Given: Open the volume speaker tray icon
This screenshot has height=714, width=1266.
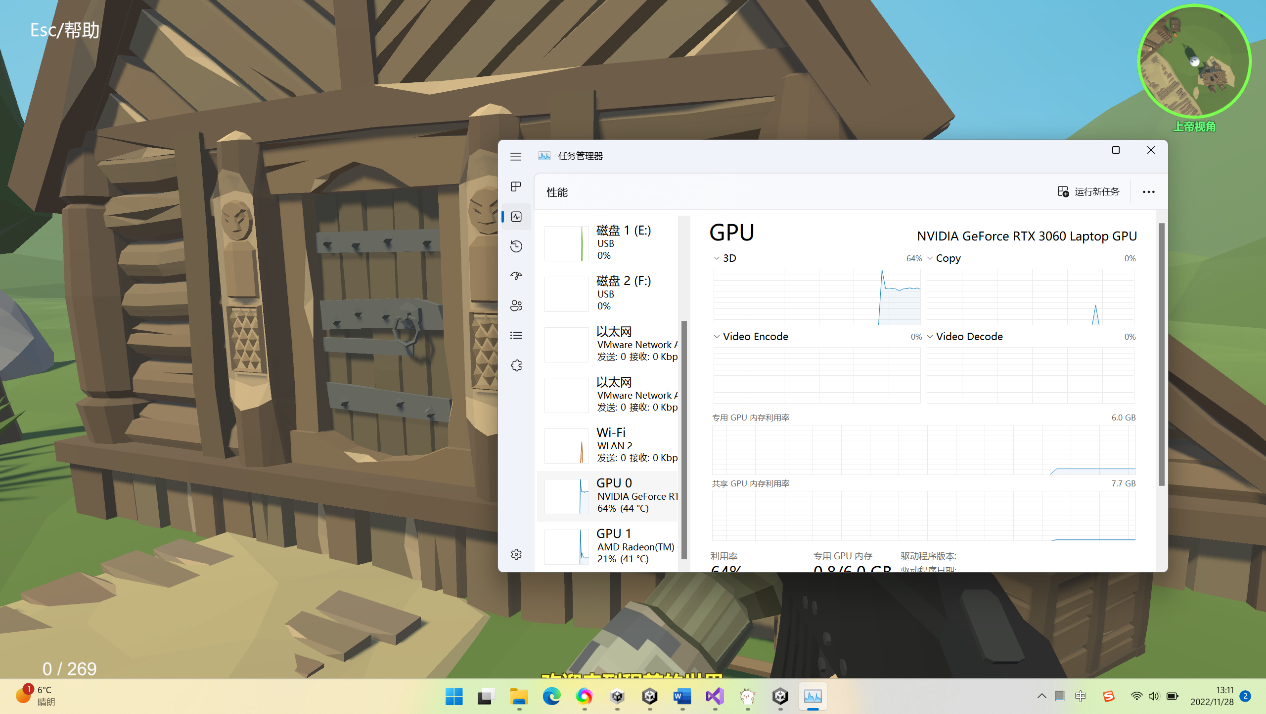Looking at the screenshot, I should point(1154,696).
